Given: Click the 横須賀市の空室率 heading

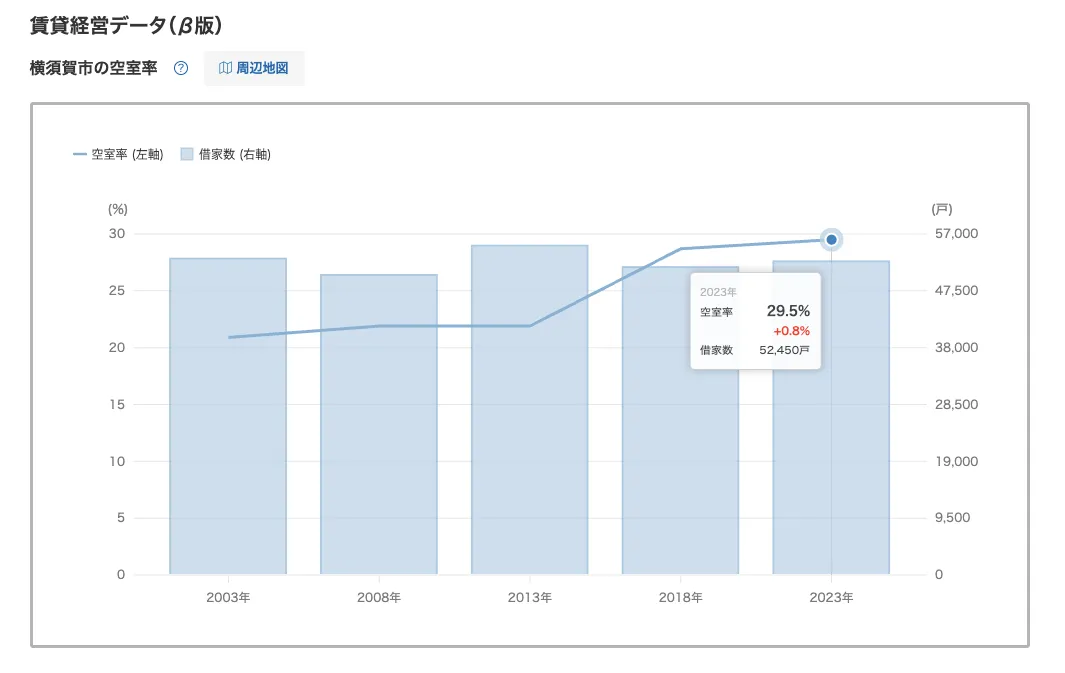Looking at the screenshot, I should (x=94, y=69).
